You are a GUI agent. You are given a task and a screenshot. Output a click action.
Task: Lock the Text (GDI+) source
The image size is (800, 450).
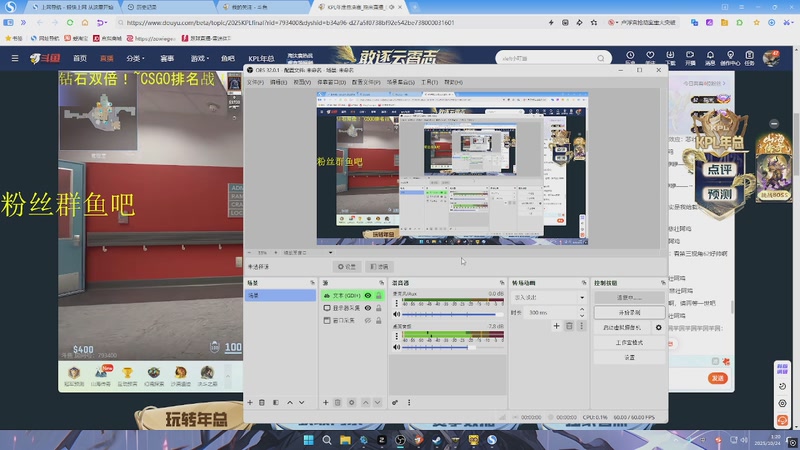(x=379, y=295)
